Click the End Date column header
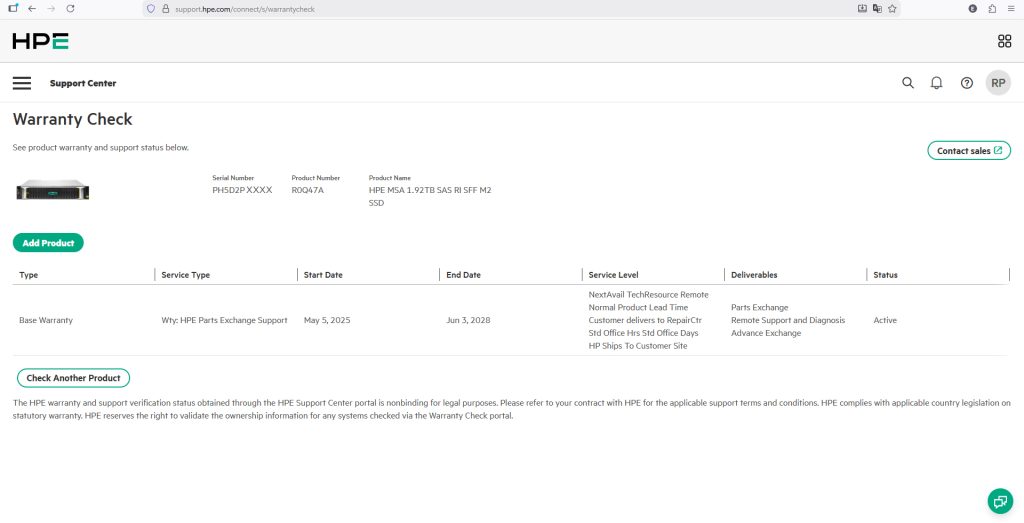The height and width of the screenshot is (523, 1024). tap(464, 275)
